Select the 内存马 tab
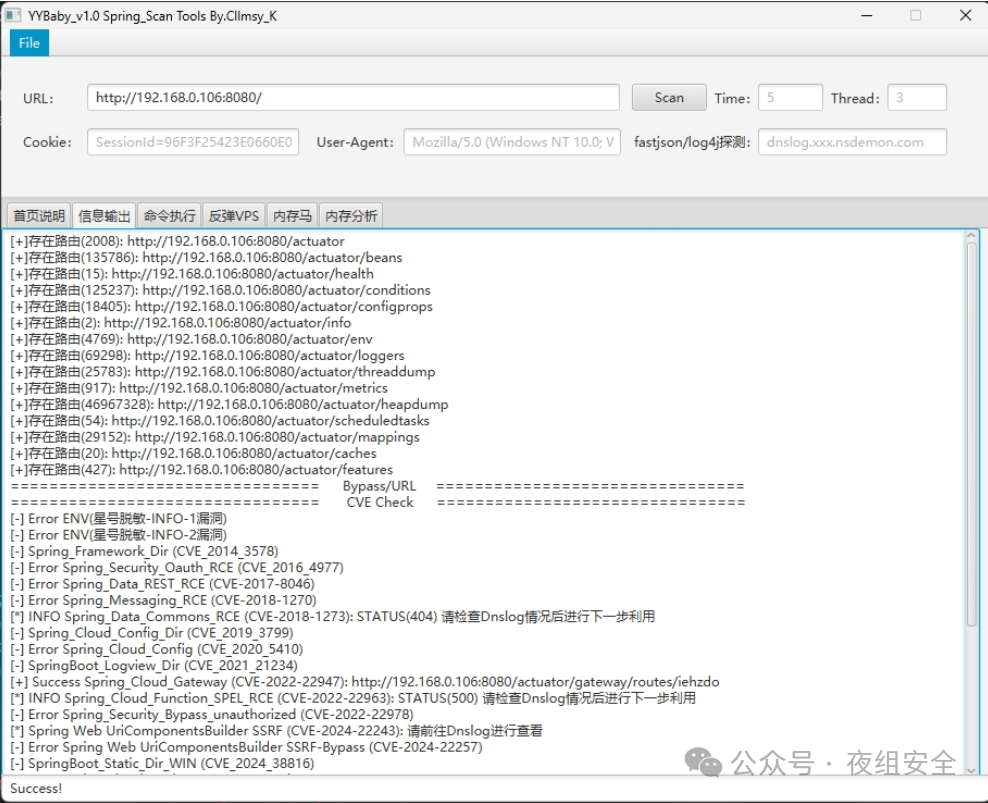Screen dimensions: 988x803 pyautogui.click(x=292, y=216)
